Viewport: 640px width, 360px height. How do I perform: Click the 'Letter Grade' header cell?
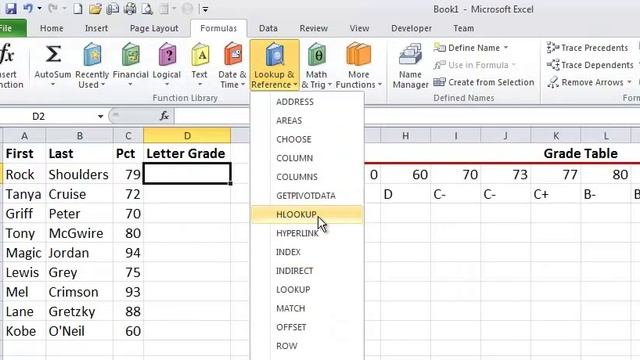tap(187, 153)
